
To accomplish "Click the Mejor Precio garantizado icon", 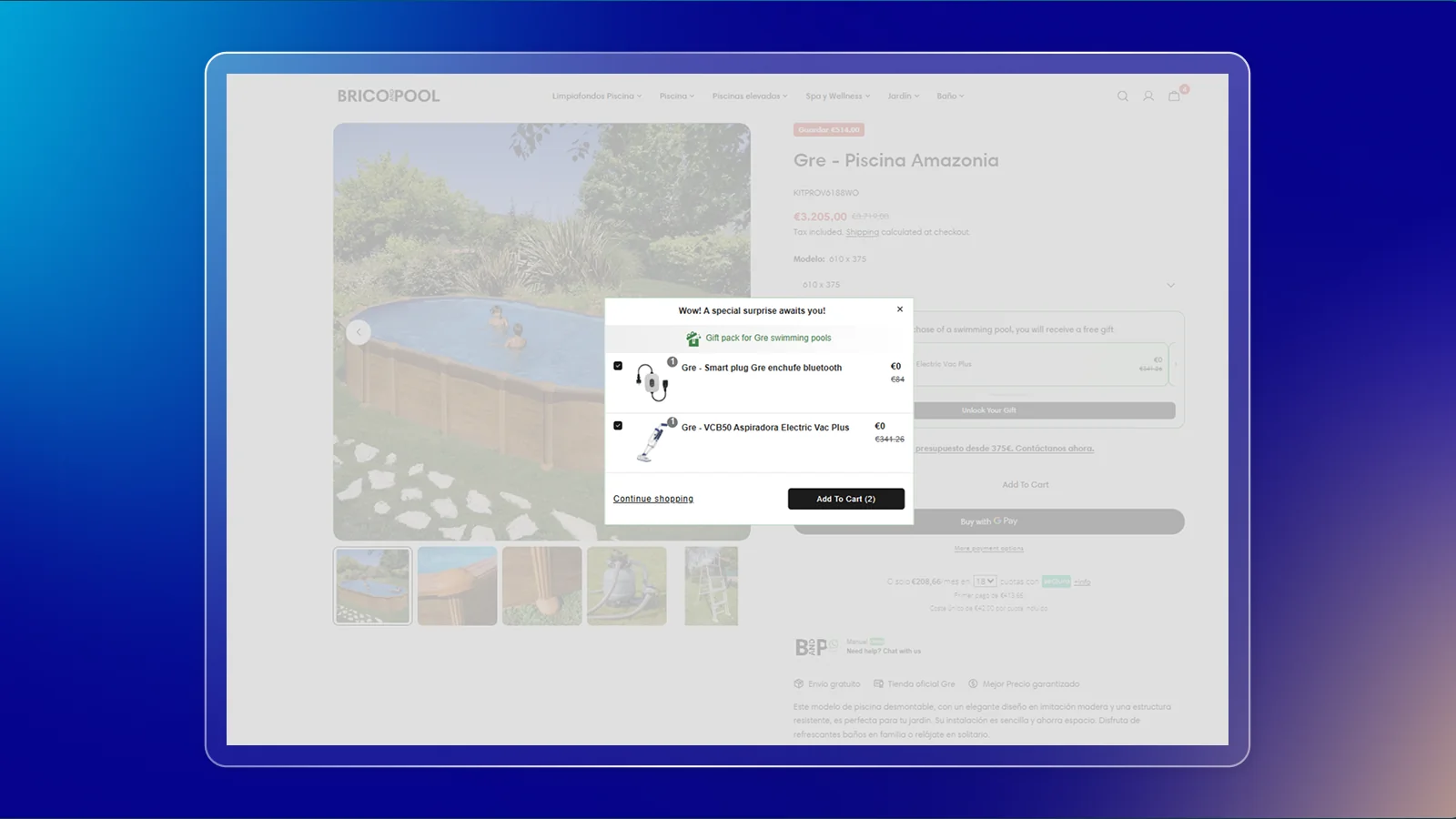I will (x=973, y=683).
